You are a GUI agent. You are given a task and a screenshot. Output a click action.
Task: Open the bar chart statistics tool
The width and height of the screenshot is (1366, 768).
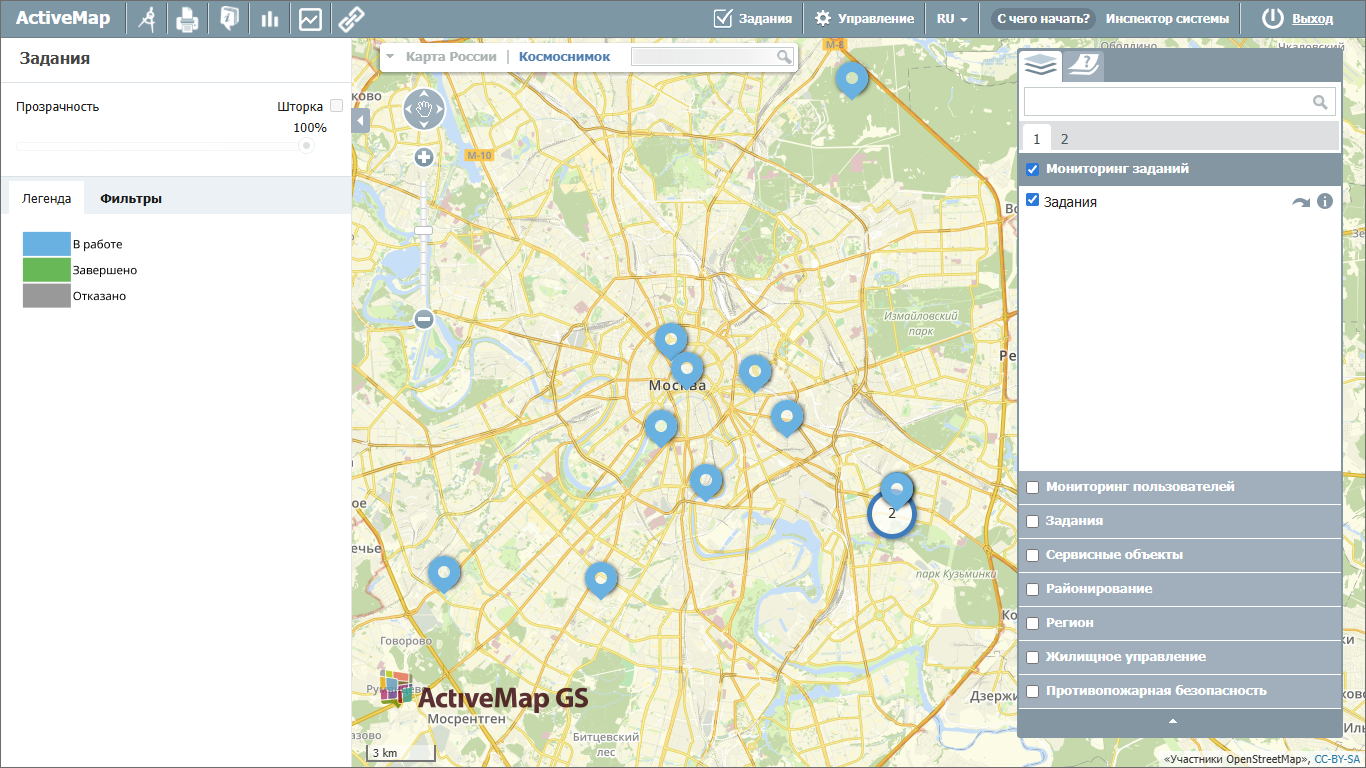269,19
